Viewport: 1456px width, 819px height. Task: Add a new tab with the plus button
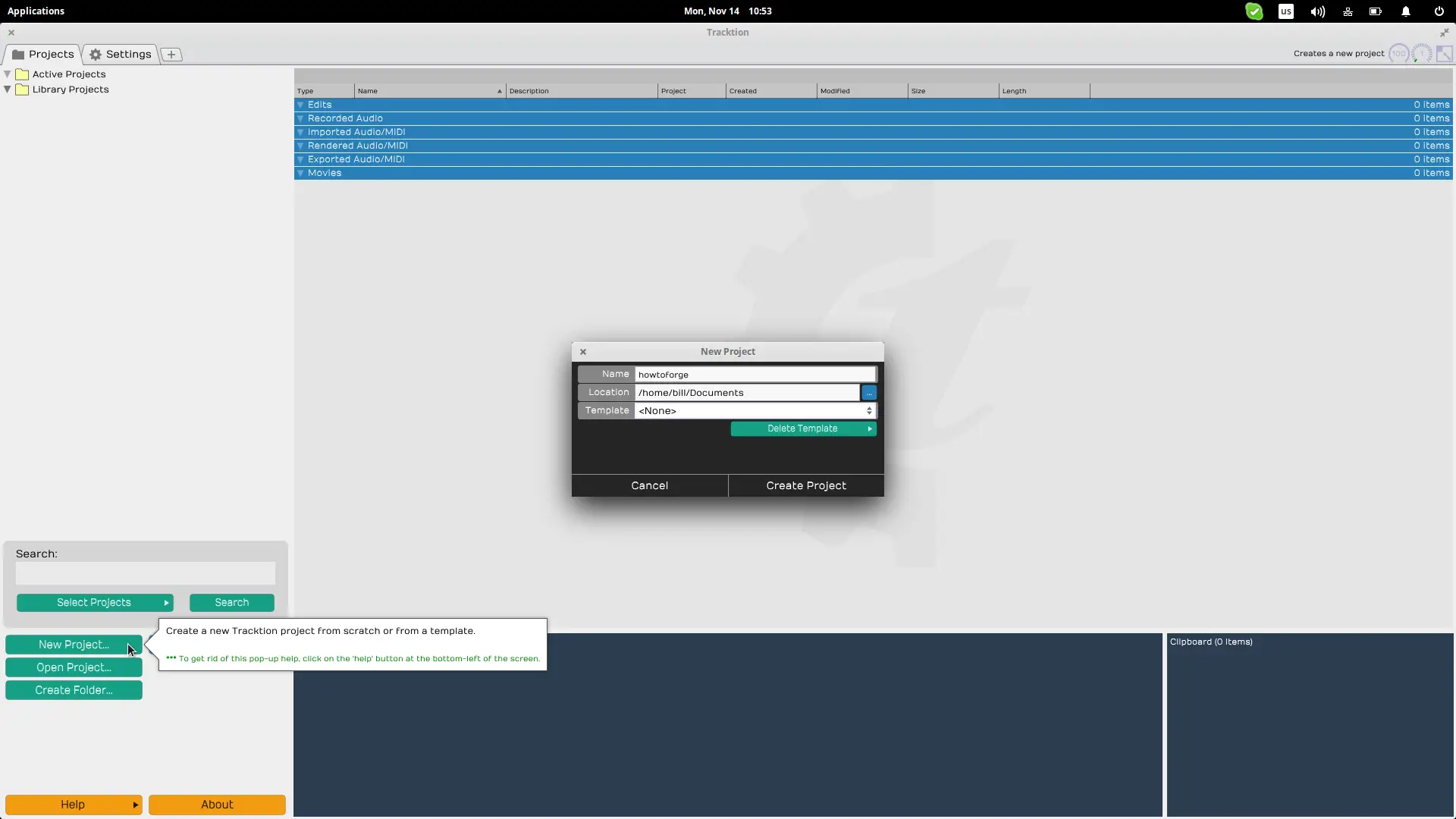coord(171,55)
